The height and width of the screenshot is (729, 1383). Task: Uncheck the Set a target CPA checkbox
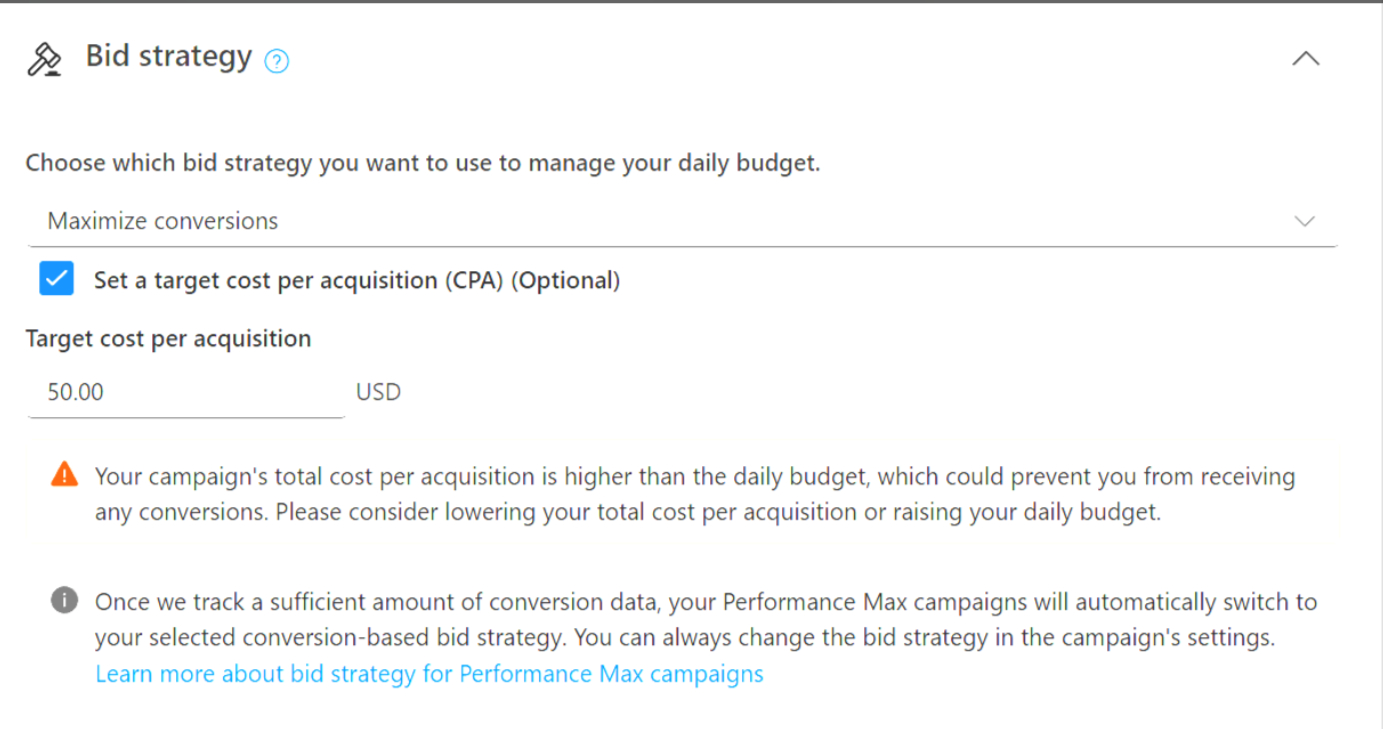57,279
